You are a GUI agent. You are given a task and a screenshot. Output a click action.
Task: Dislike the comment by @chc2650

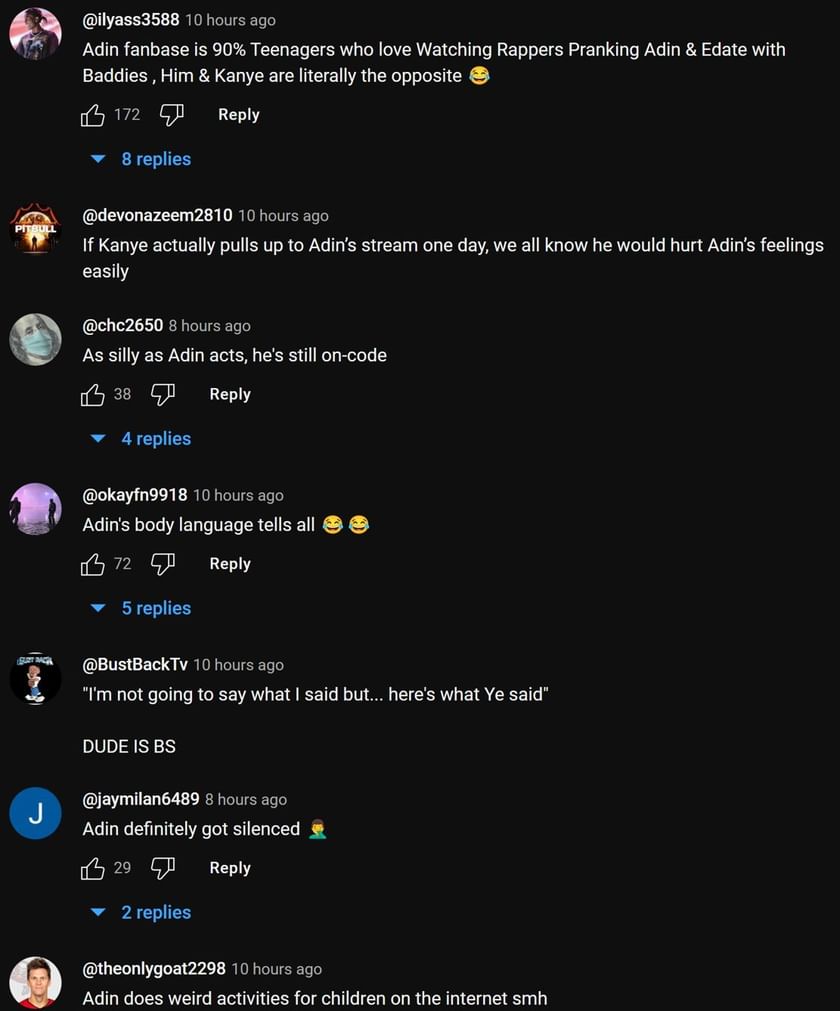(163, 395)
